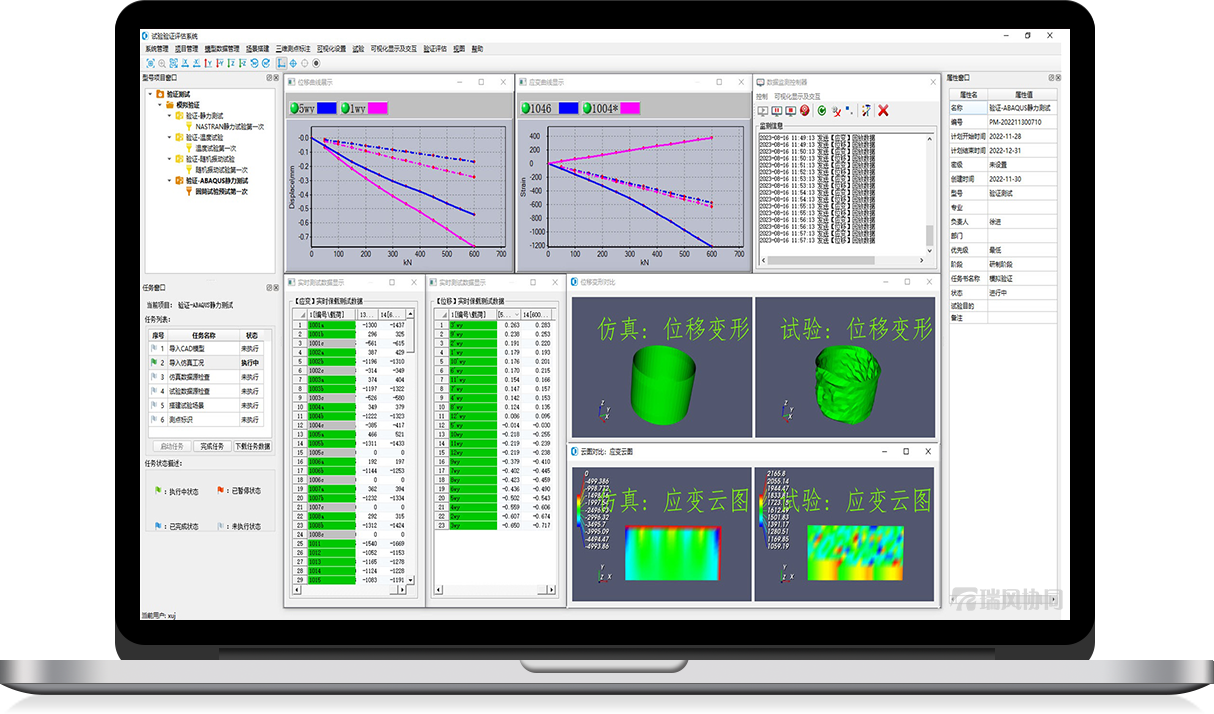
Task: Toggle the 5wy curve green indicator
Action: coord(294,108)
